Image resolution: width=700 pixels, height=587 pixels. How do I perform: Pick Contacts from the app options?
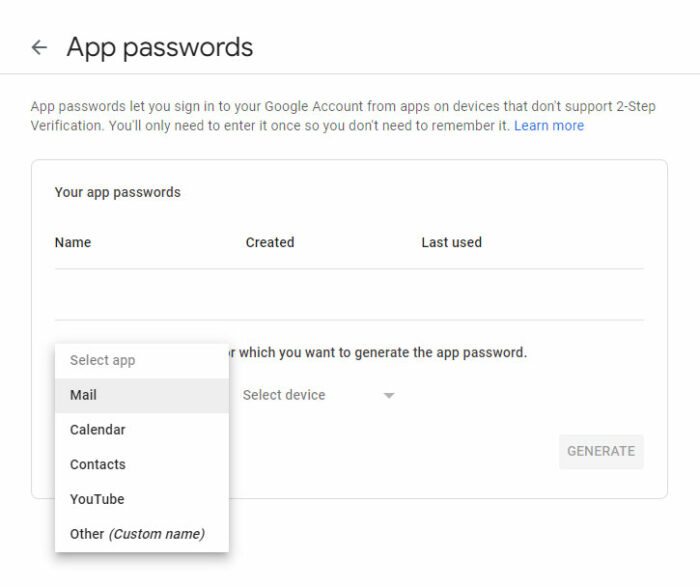pyautogui.click(x=142, y=464)
